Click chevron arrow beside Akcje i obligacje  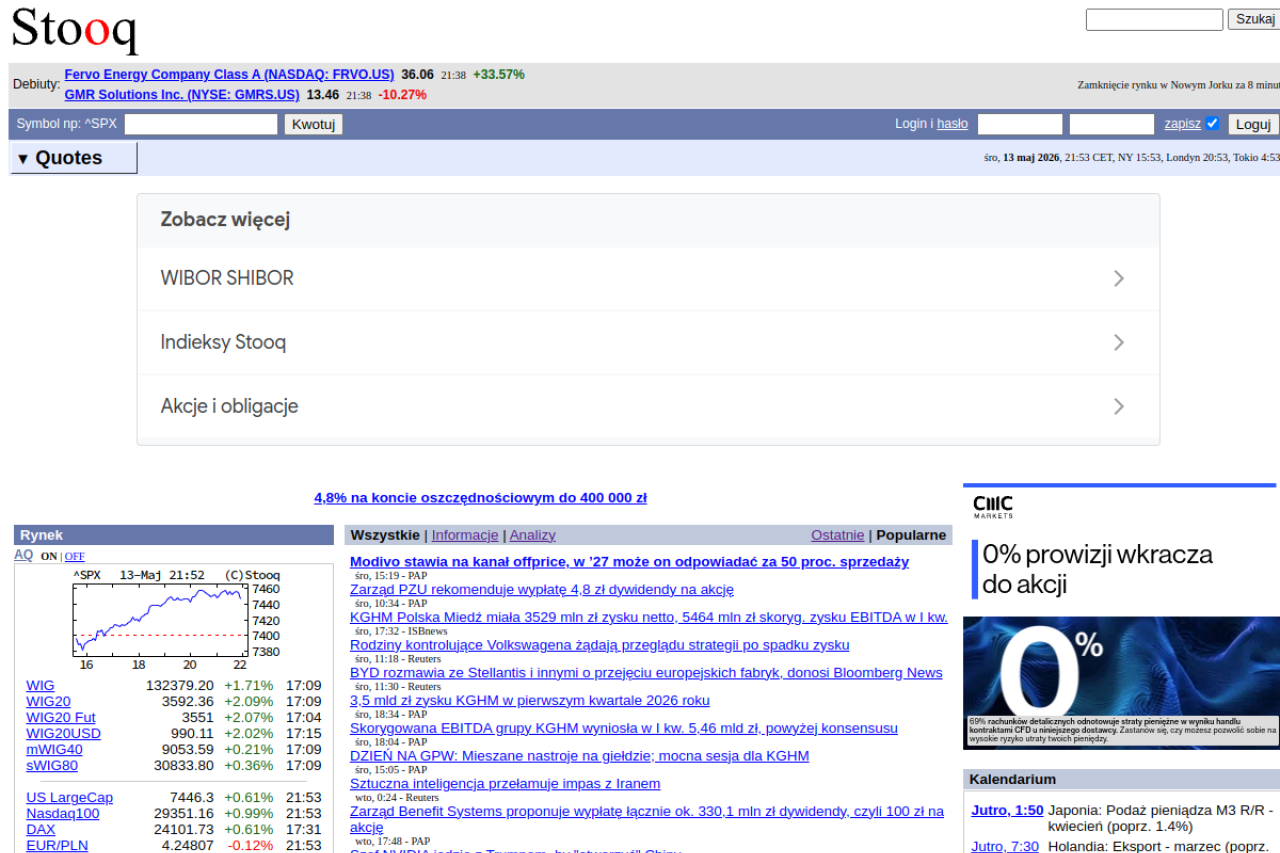(x=1119, y=406)
